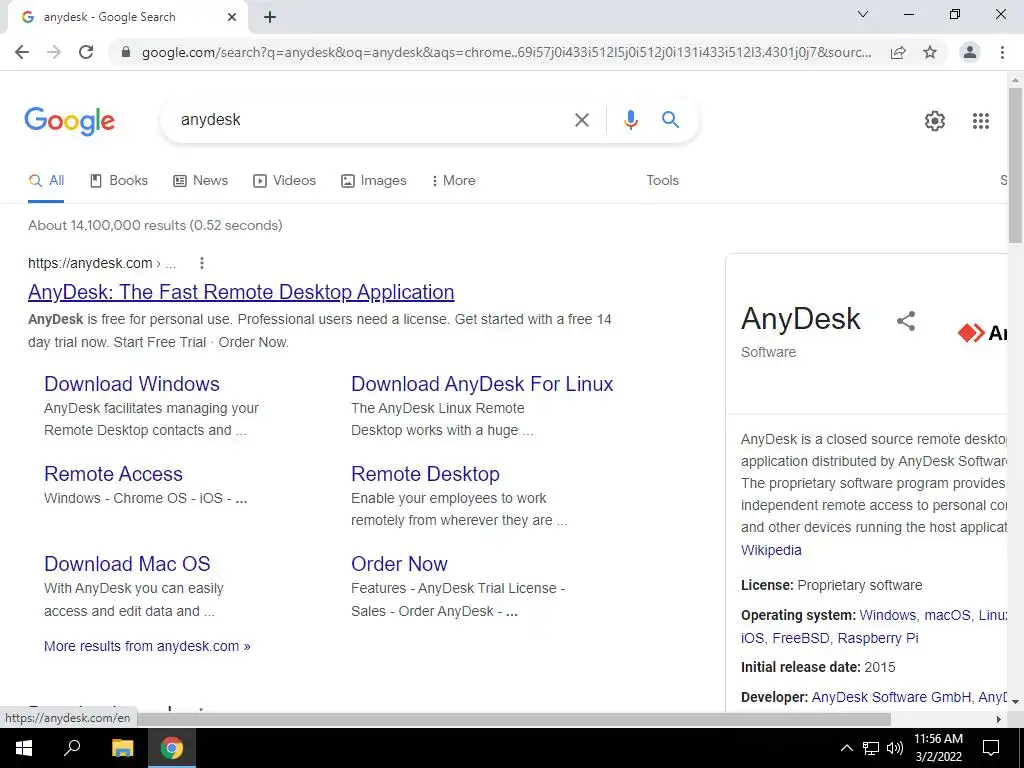This screenshot has height=768, width=1024.
Task: Close the anydesk Google Search tab
Action: 232,17
